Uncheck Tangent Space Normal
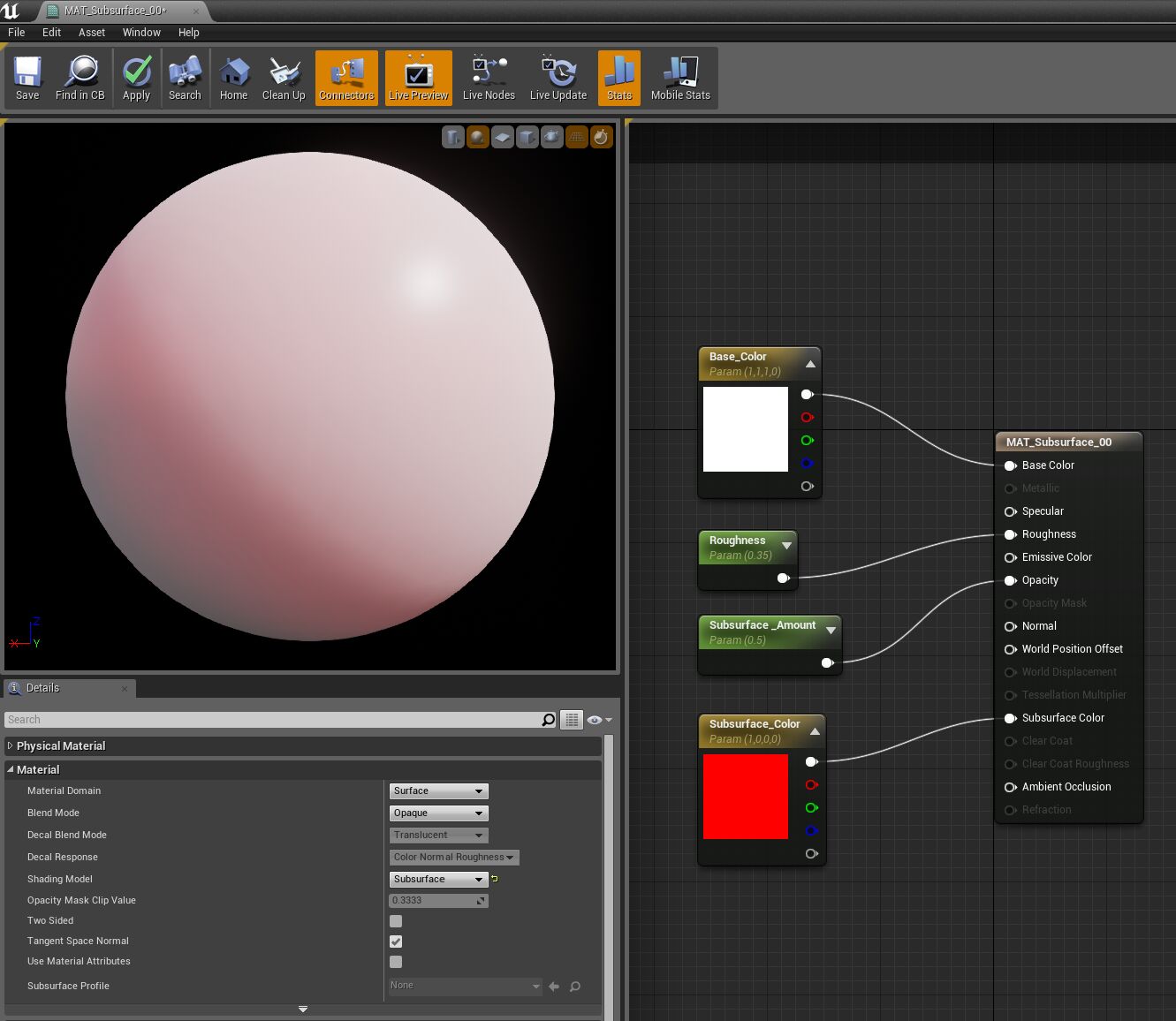Screen dimensions: 1176x1021 (x=396, y=942)
